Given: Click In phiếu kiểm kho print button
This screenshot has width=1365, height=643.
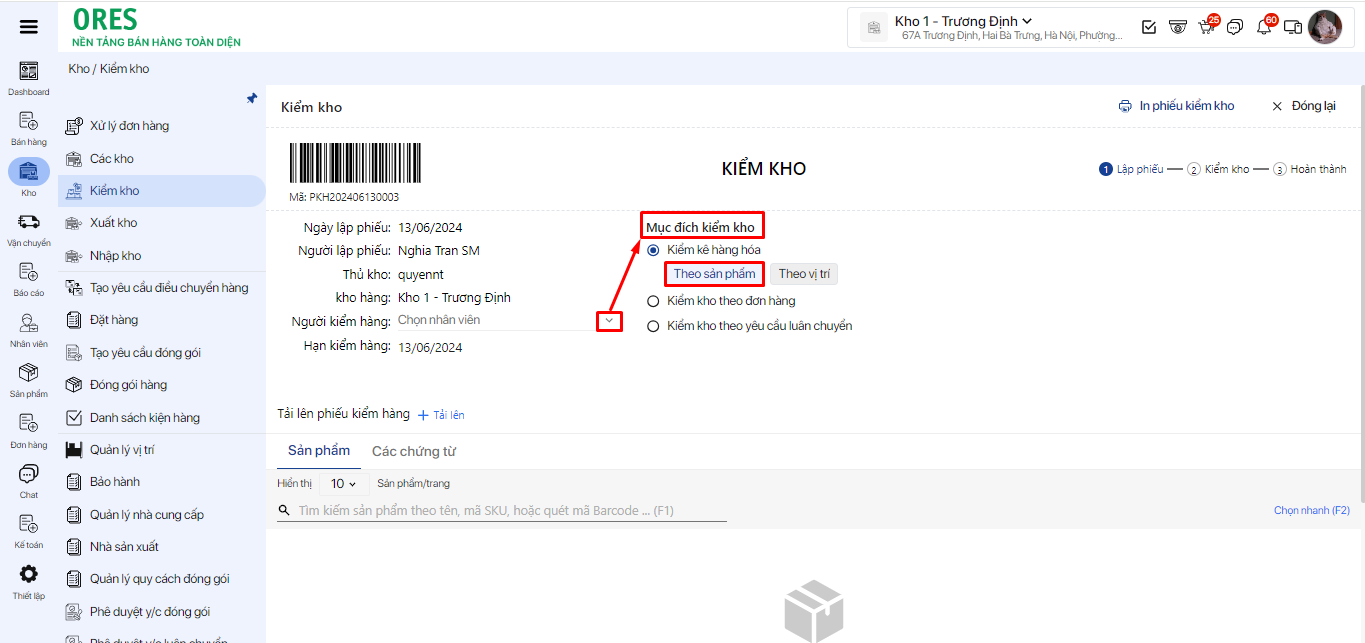Looking at the screenshot, I should [1177, 106].
